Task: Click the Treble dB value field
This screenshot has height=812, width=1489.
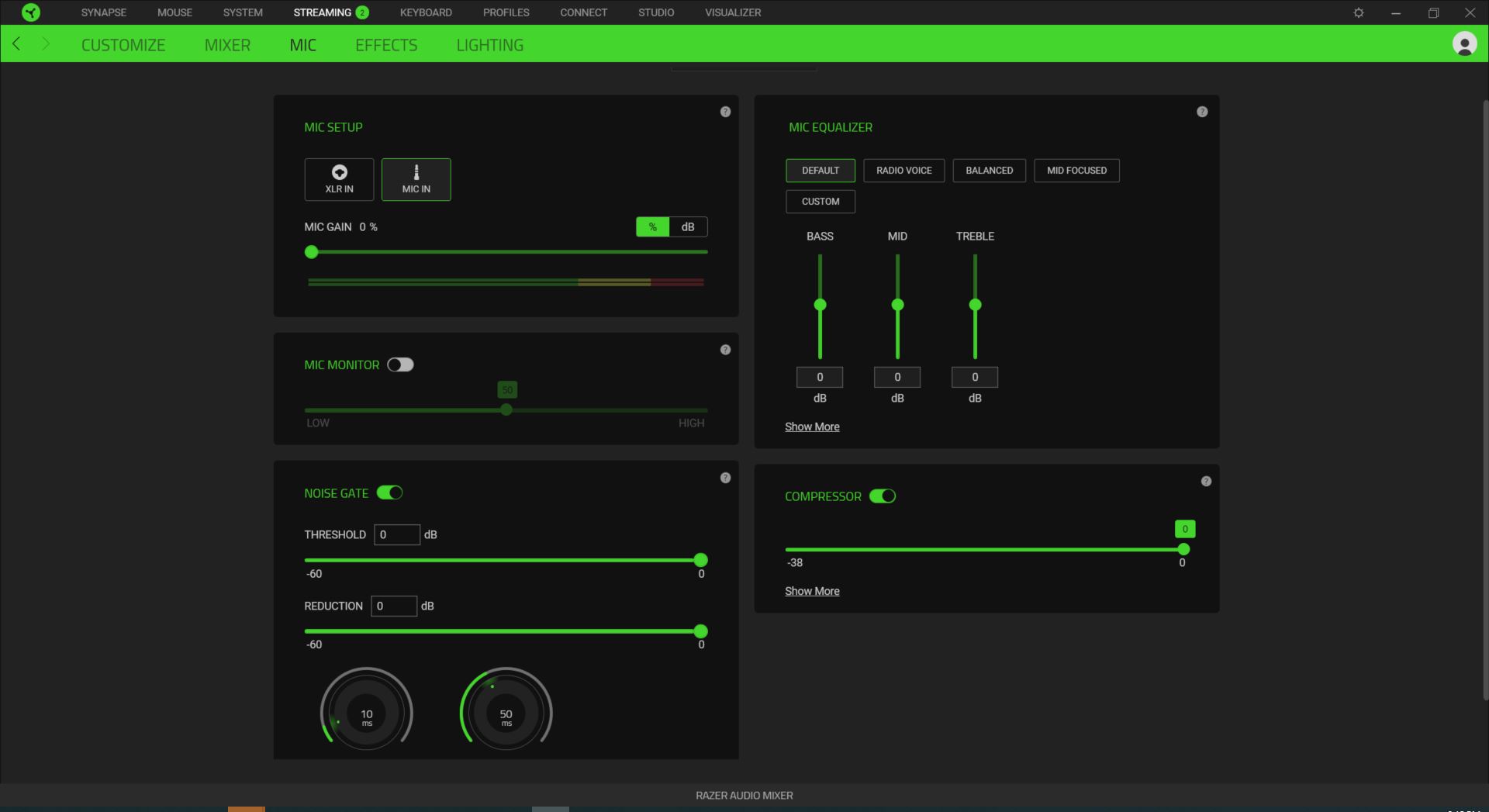Action: (x=975, y=377)
